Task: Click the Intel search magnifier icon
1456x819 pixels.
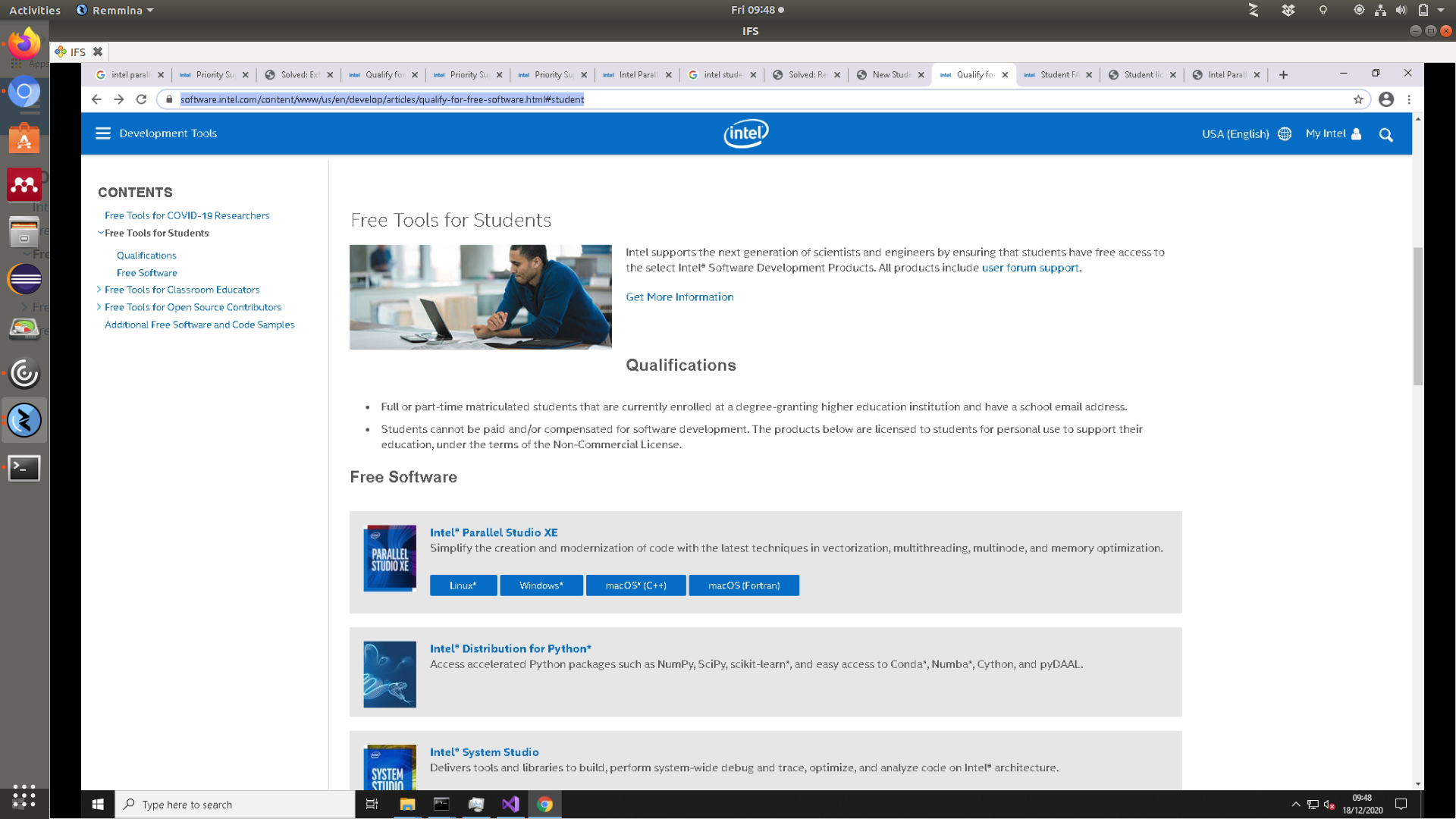Action: (x=1385, y=135)
